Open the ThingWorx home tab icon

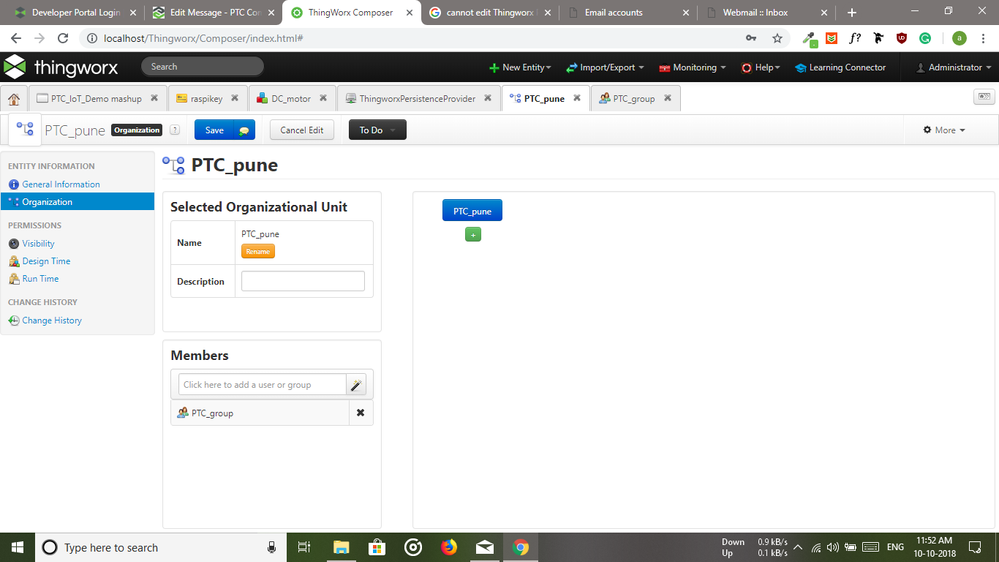[x=14, y=99]
